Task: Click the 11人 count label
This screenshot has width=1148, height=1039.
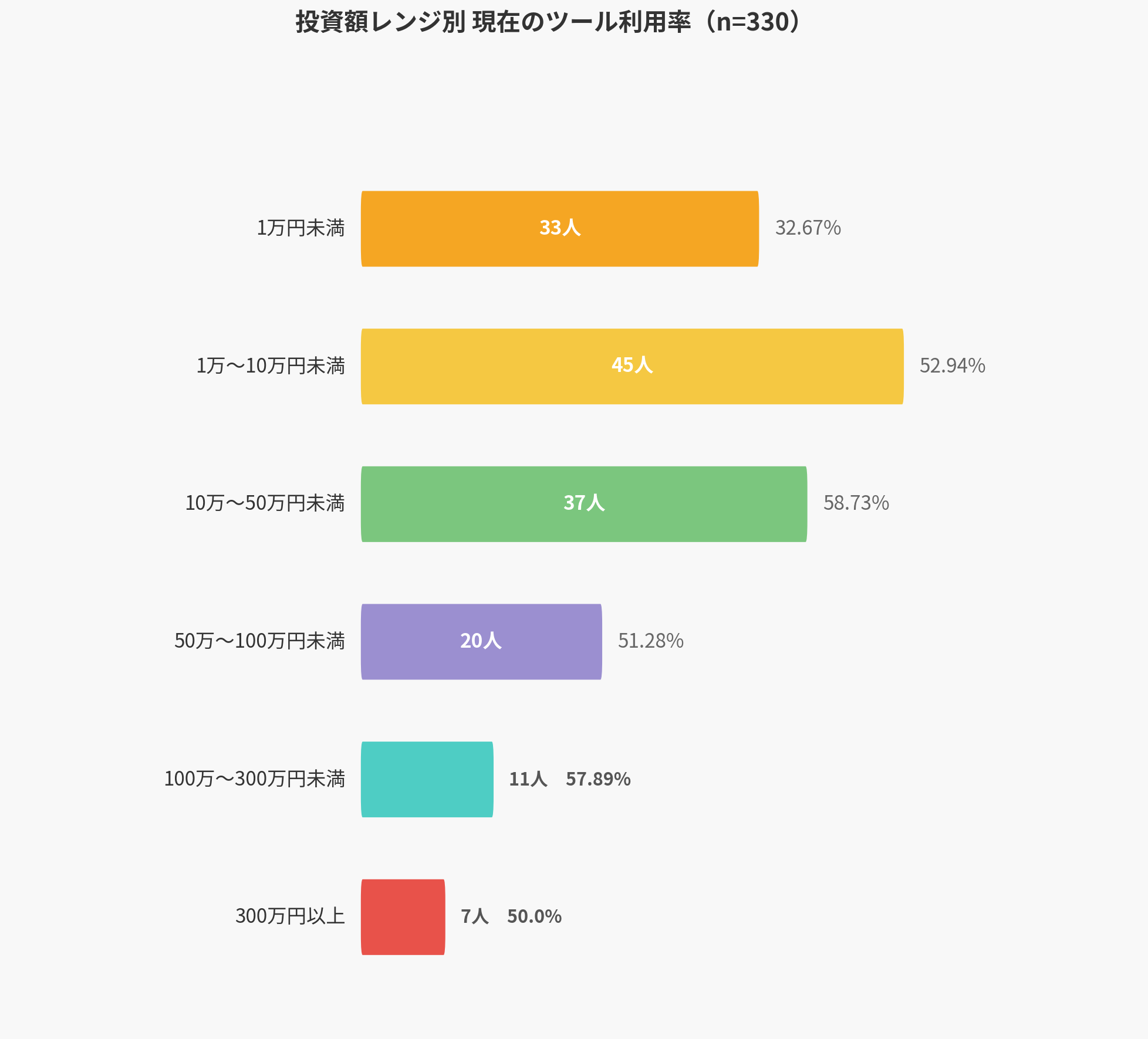Action: pyautogui.click(x=528, y=779)
